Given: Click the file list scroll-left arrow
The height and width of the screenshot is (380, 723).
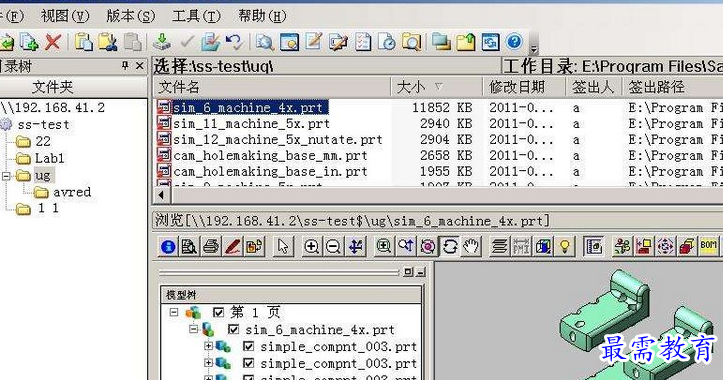Looking at the screenshot, I should 161,195.
